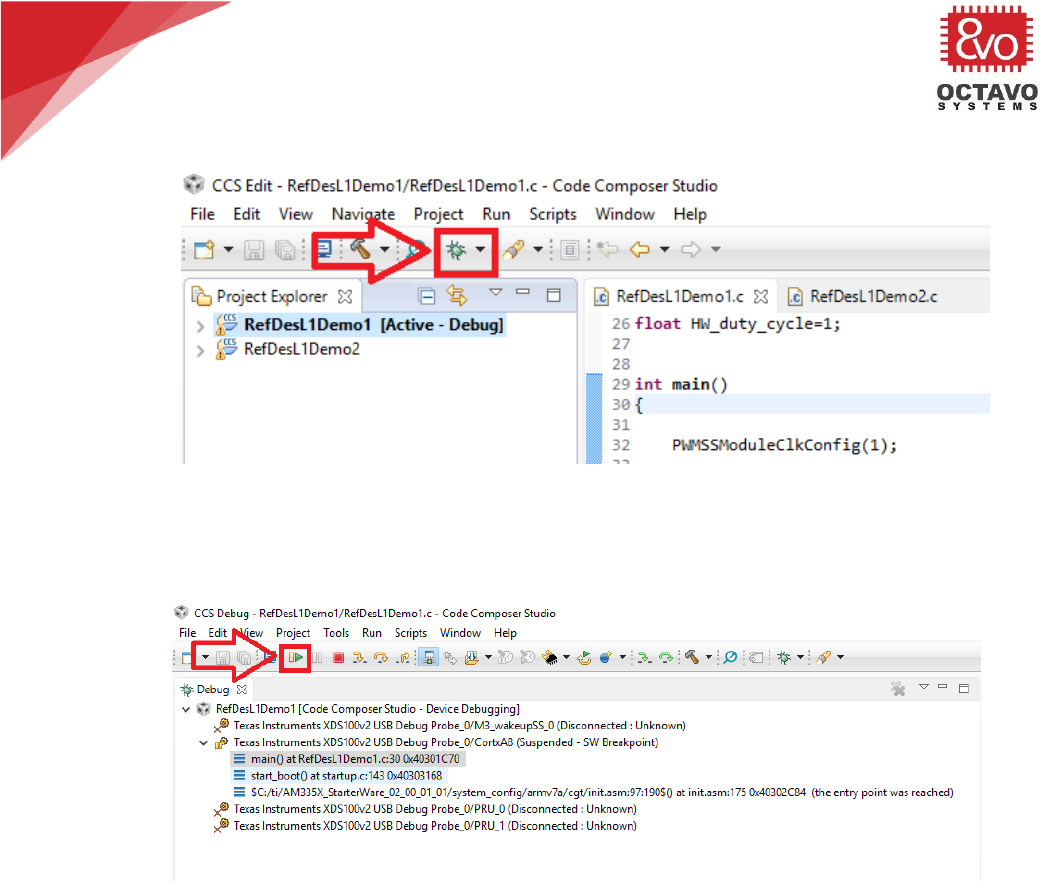Select the start_boot() at startup.c:143 stack frame

coord(338,776)
